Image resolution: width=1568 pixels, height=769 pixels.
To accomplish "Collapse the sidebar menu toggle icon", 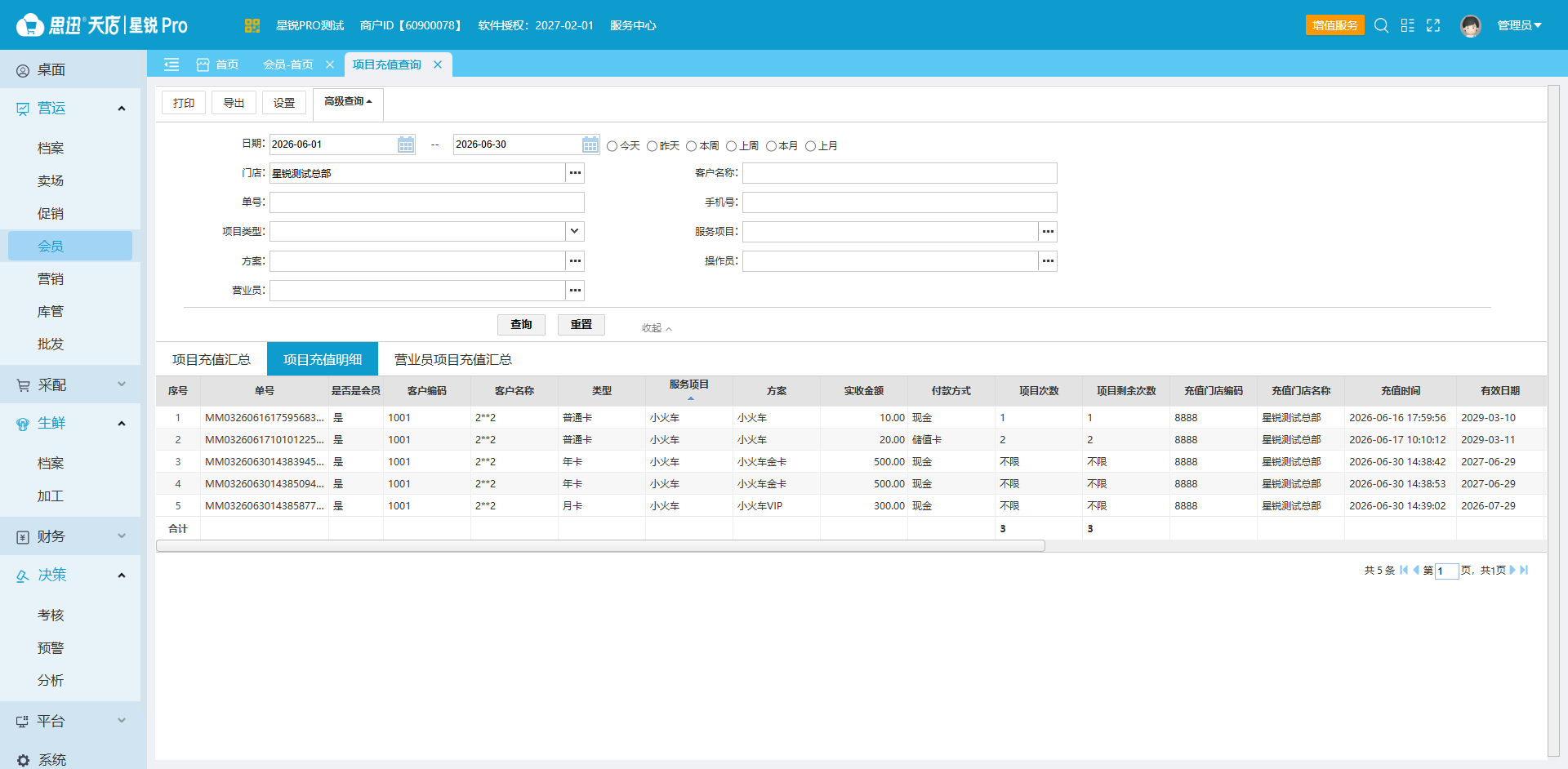I will (x=171, y=64).
